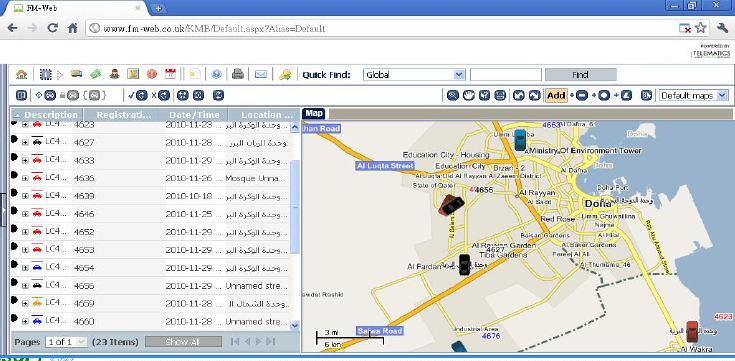
Task: Open the pages 1 of 1 dropdown
Action: [66, 342]
